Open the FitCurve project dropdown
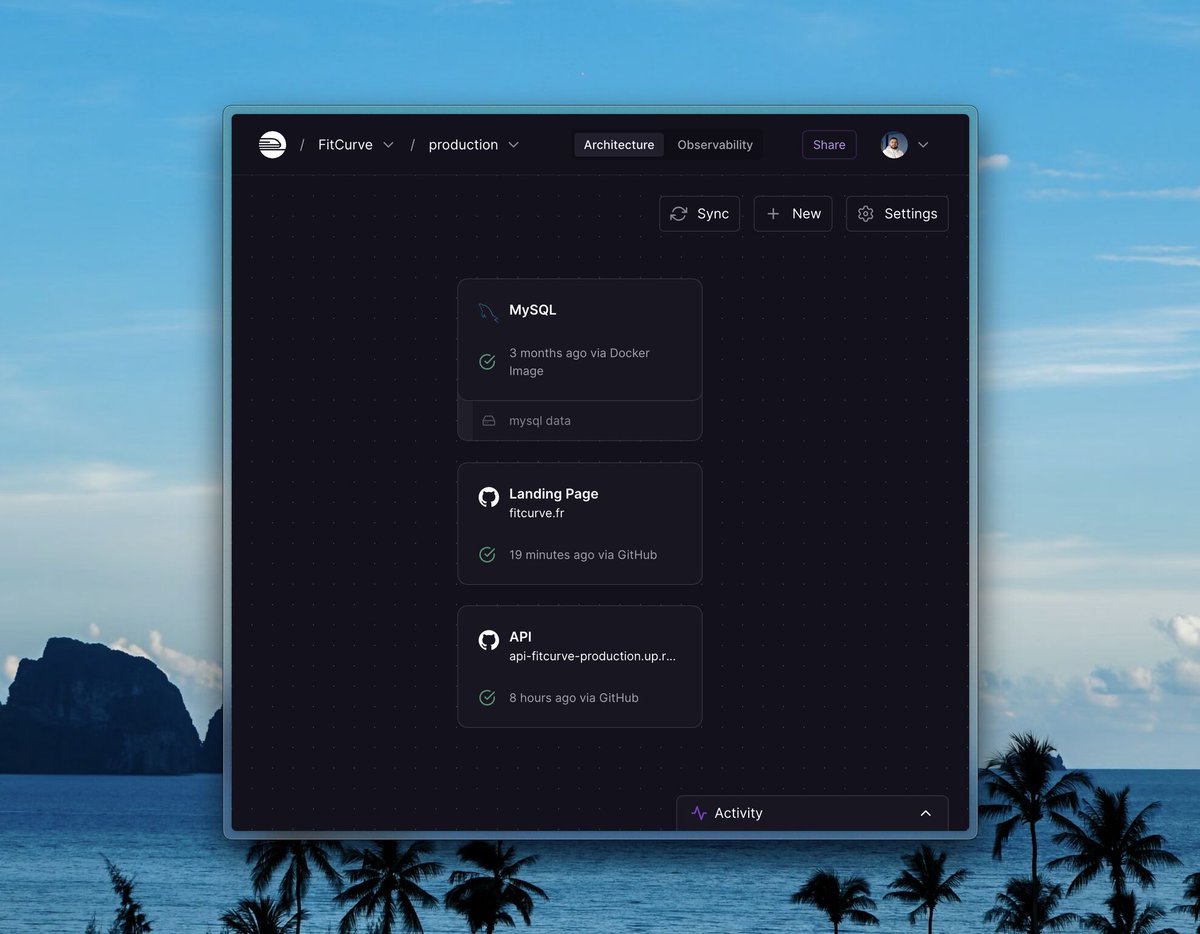The width and height of the screenshot is (1200, 934). [356, 145]
